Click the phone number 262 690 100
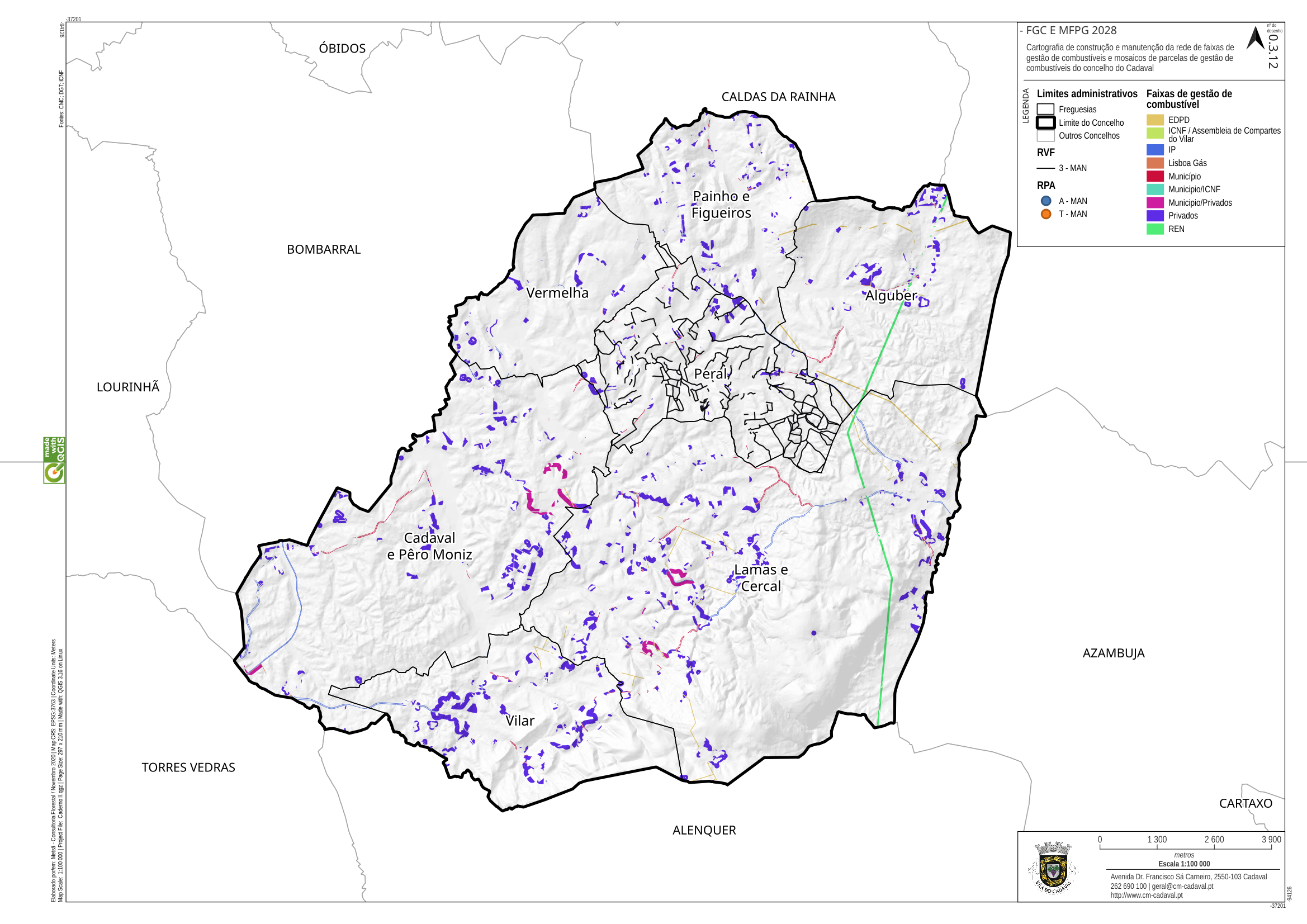The width and height of the screenshot is (1307, 924). 1128,887
